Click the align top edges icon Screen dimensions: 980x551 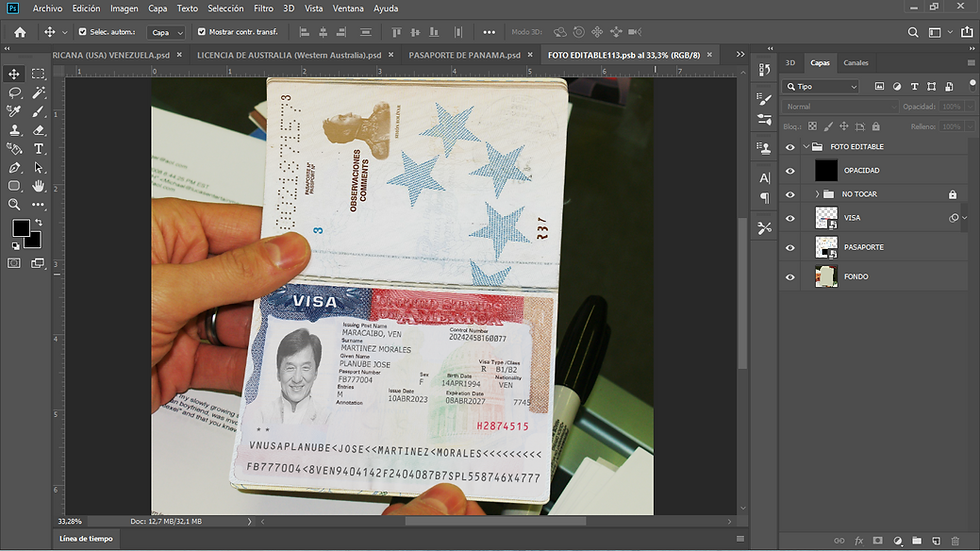[396, 32]
